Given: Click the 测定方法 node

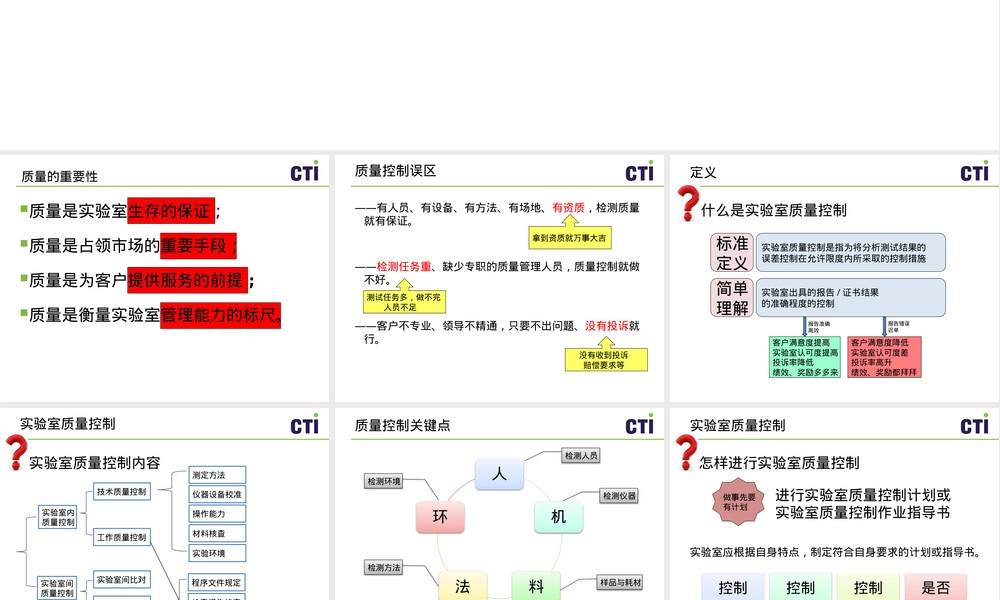Looking at the screenshot, I should tap(217, 475).
